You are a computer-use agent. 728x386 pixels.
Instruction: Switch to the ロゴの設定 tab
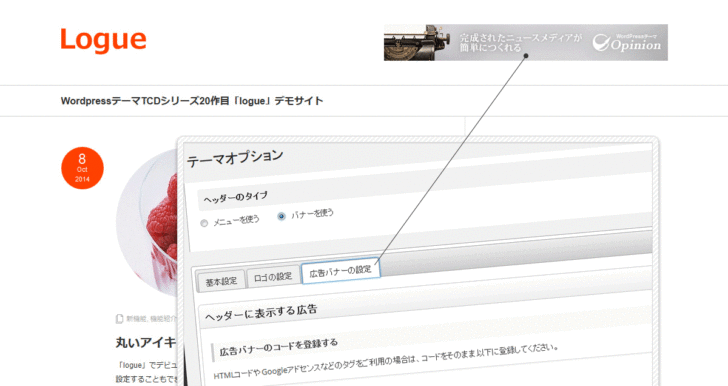[x=273, y=277]
